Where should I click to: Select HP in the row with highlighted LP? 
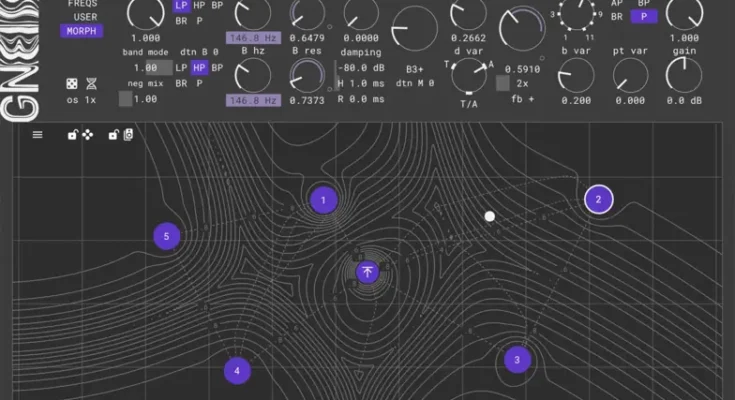pyautogui.click(x=199, y=6)
